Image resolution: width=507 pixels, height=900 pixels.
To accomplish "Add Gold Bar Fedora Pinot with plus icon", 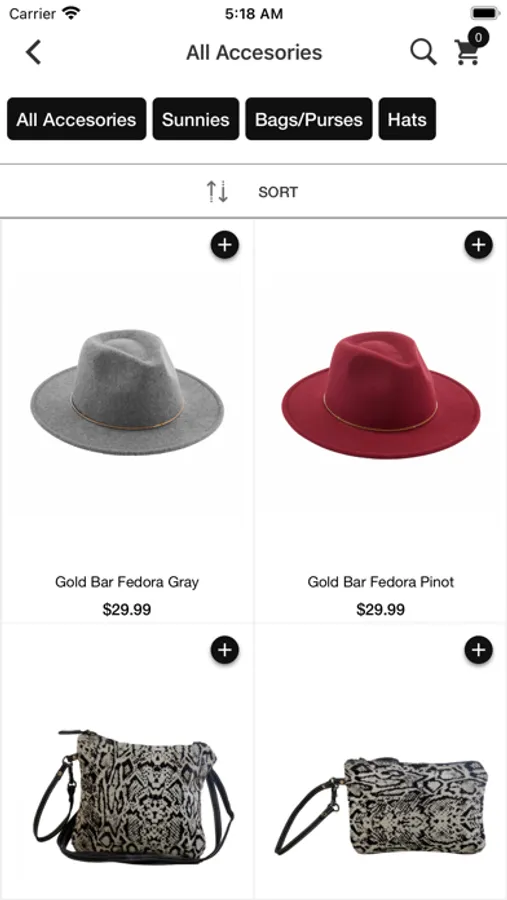I will coord(478,245).
